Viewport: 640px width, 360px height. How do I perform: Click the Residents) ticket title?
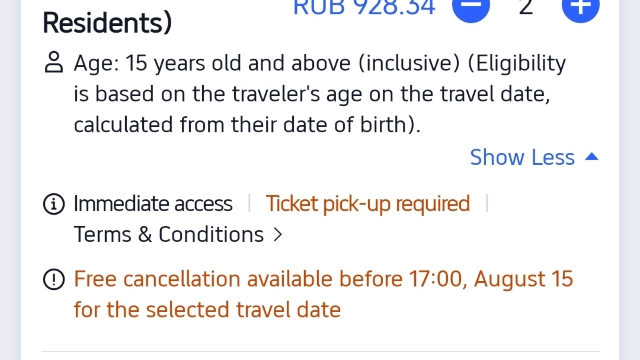click(107, 23)
